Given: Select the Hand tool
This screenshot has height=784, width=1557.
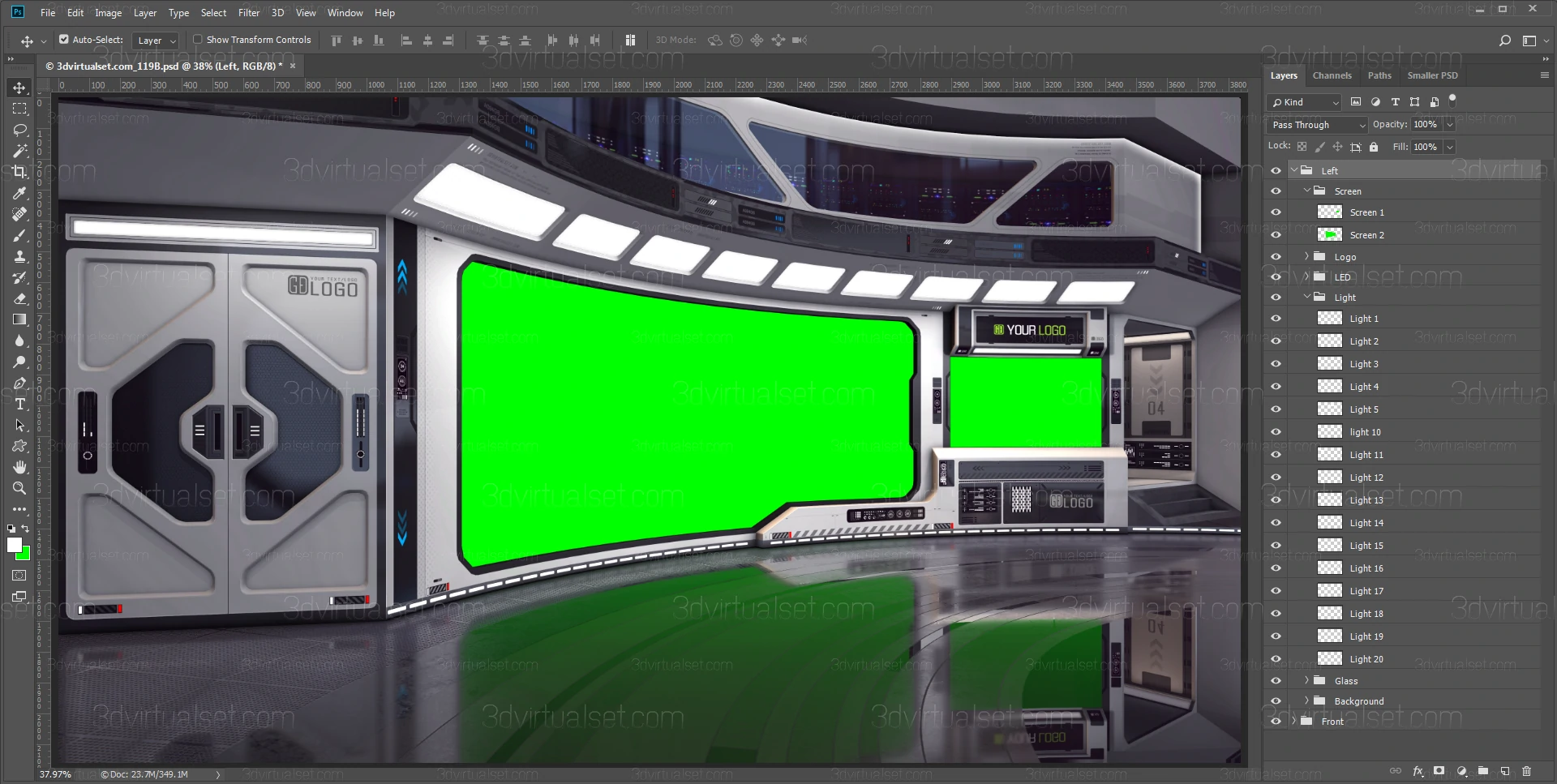Looking at the screenshot, I should click(19, 467).
